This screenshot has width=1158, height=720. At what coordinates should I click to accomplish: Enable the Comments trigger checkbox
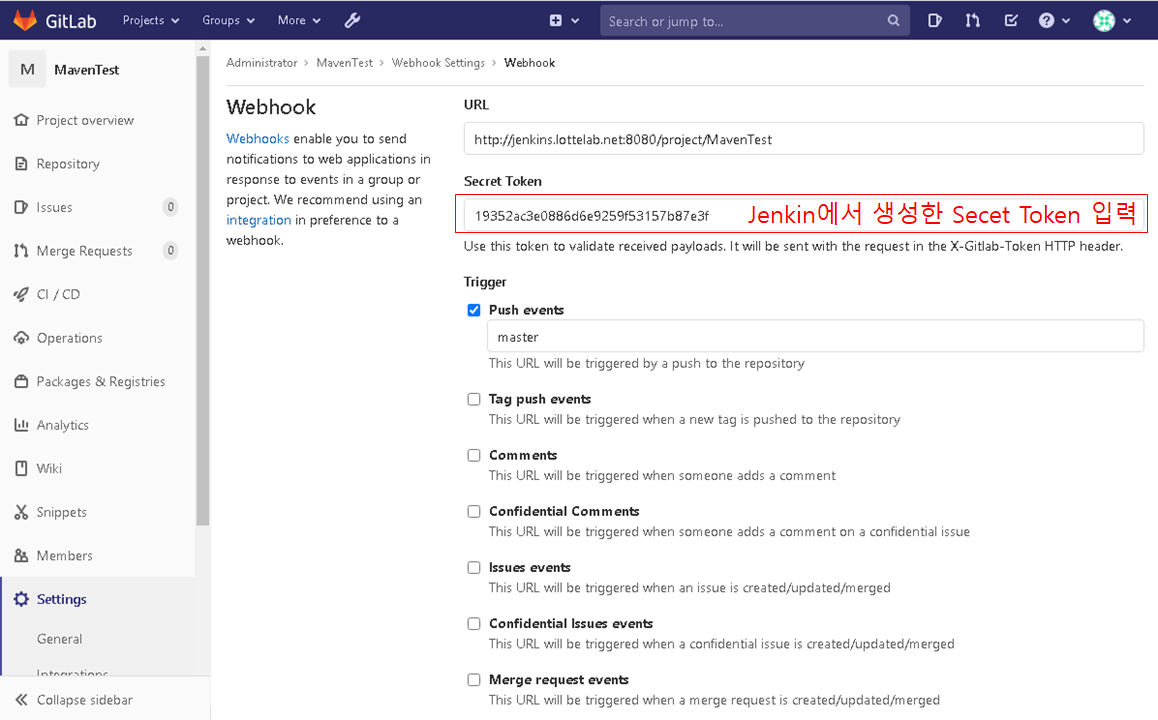coord(474,456)
